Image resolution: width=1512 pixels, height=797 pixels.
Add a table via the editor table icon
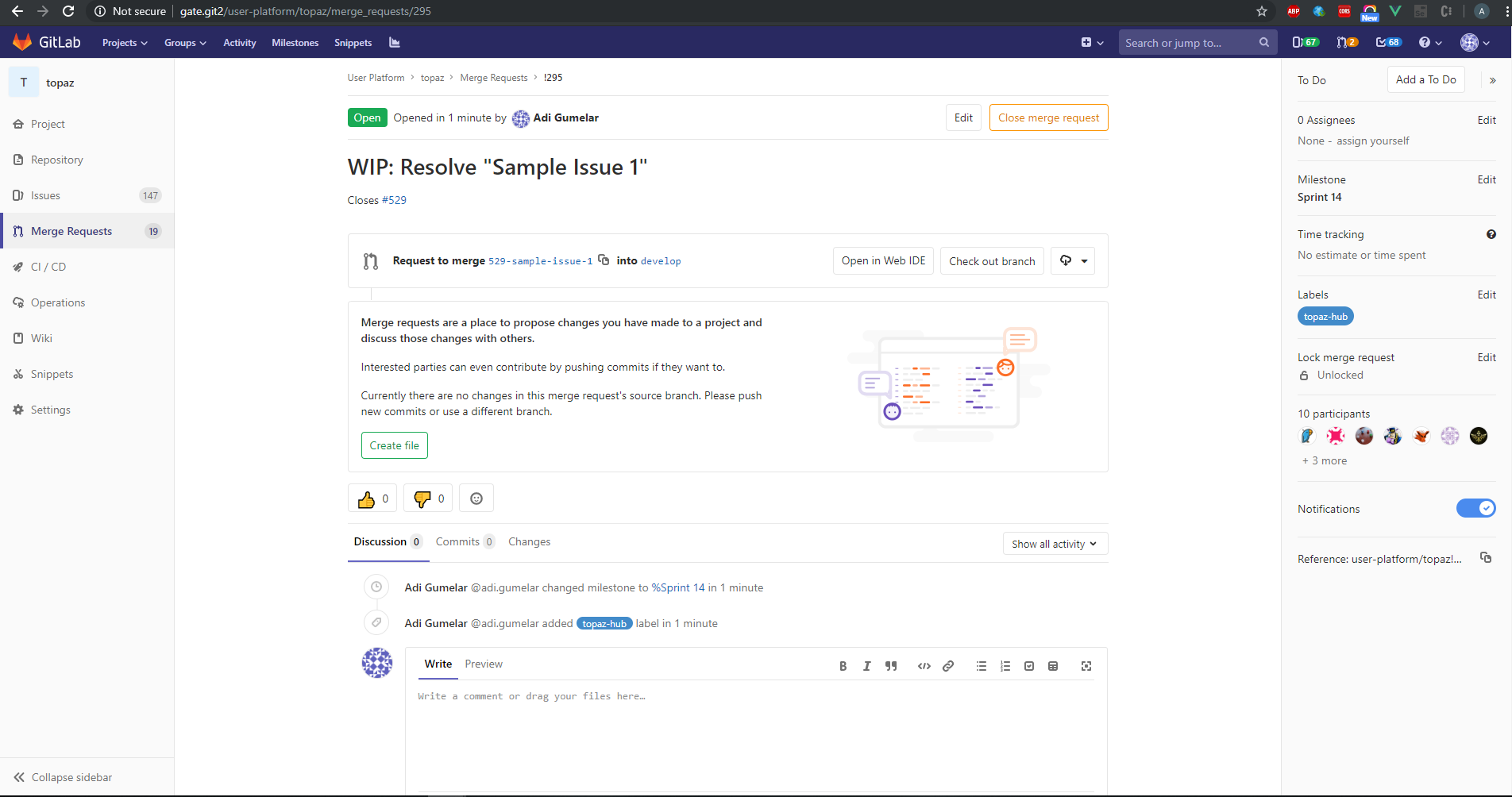point(1053,666)
